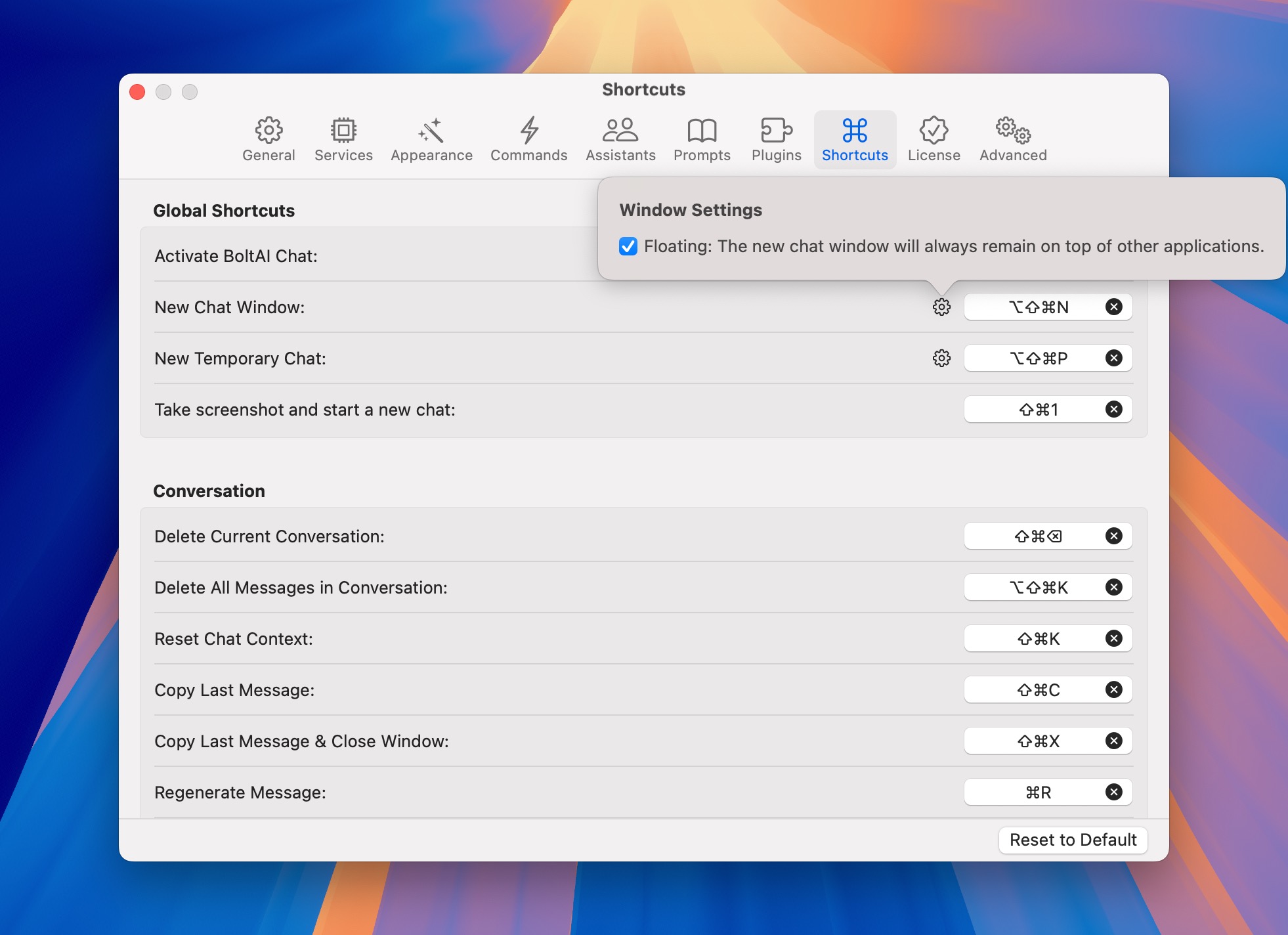
Task: Switch to the License tab
Action: (934, 139)
